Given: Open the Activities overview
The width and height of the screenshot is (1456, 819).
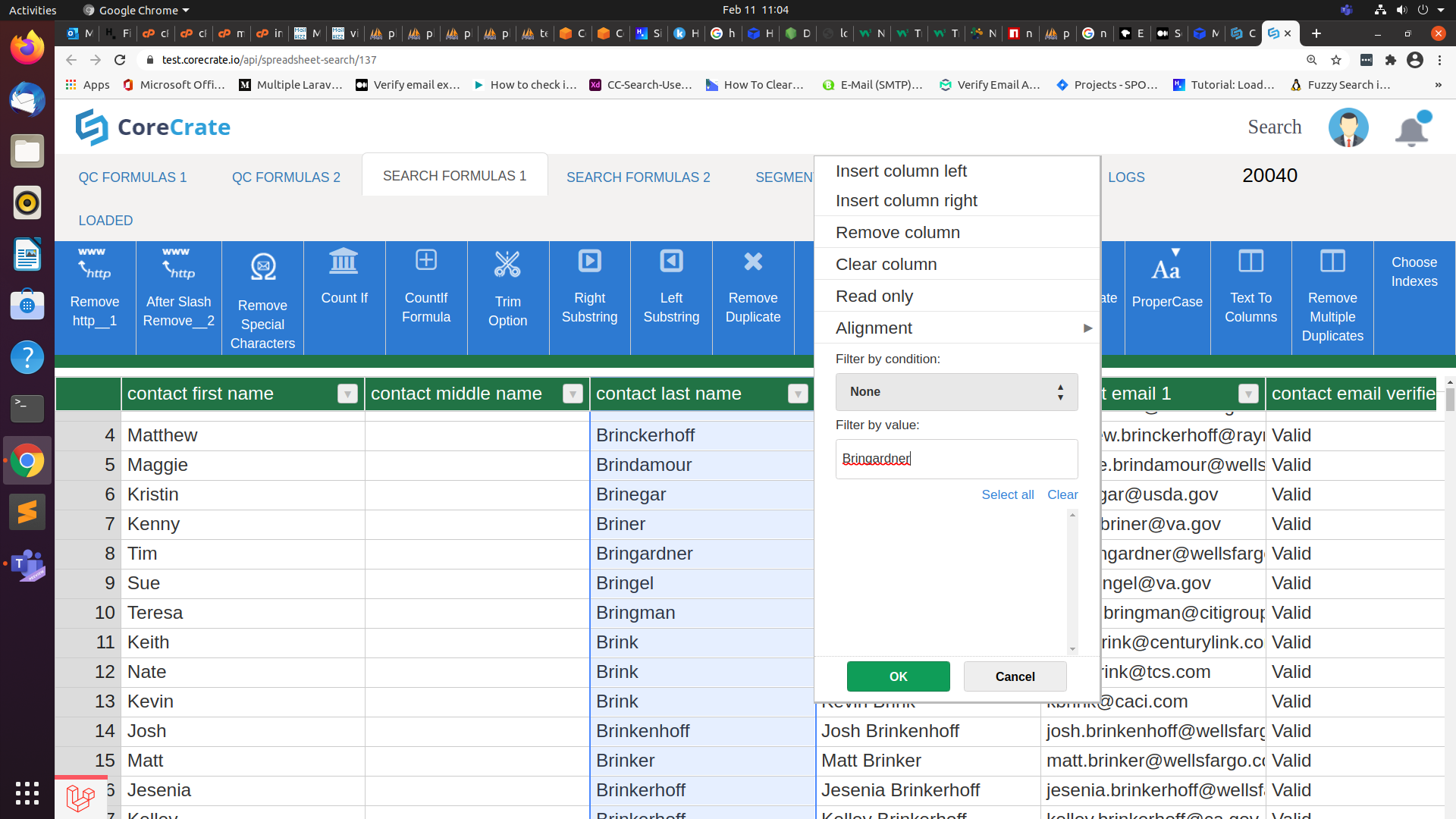Looking at the screenshot, I should (x=33, y=10).
